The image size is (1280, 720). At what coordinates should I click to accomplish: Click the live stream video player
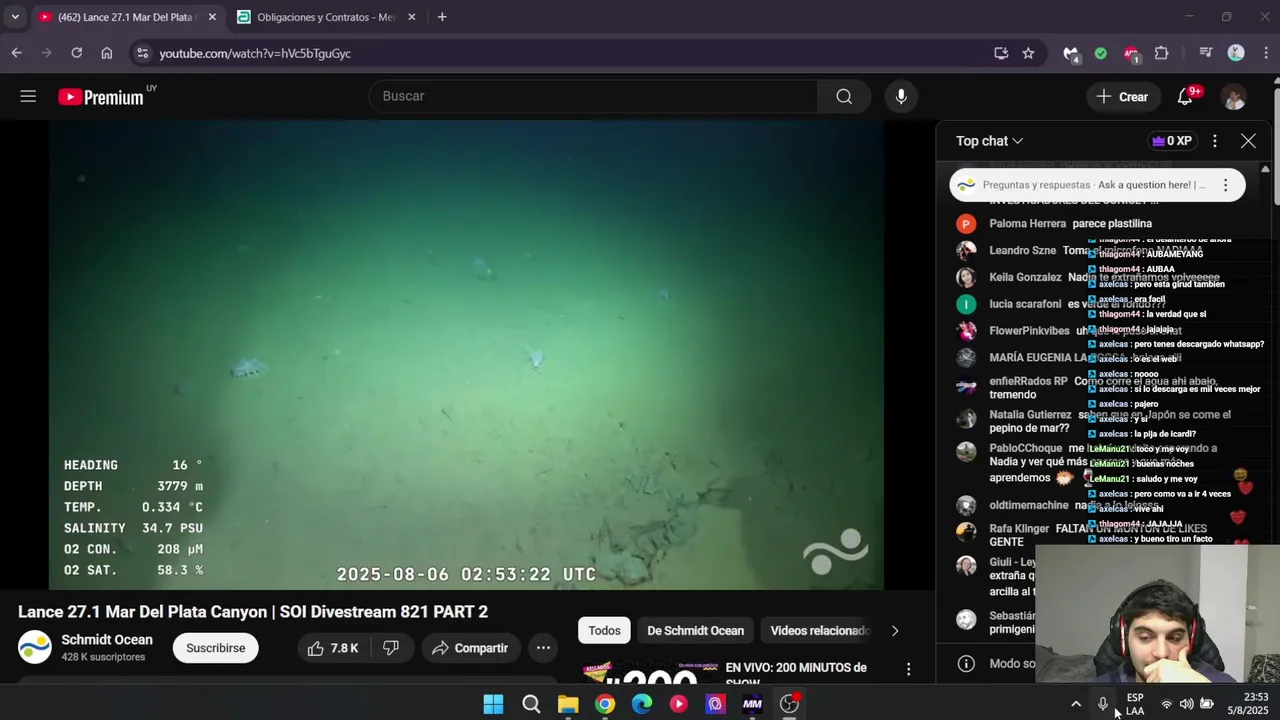coord(466,355)
